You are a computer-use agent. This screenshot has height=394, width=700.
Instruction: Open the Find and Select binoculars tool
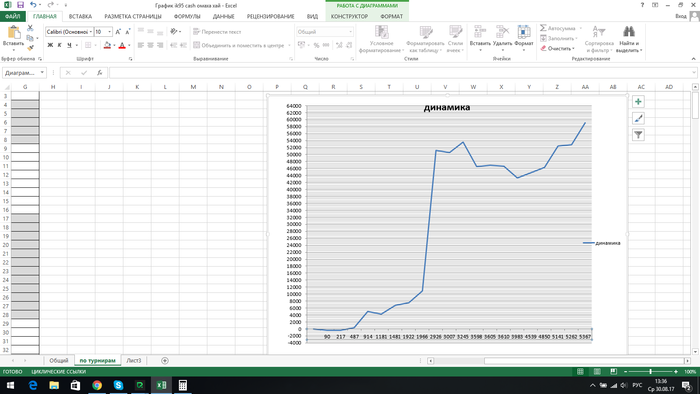(629, 39)
